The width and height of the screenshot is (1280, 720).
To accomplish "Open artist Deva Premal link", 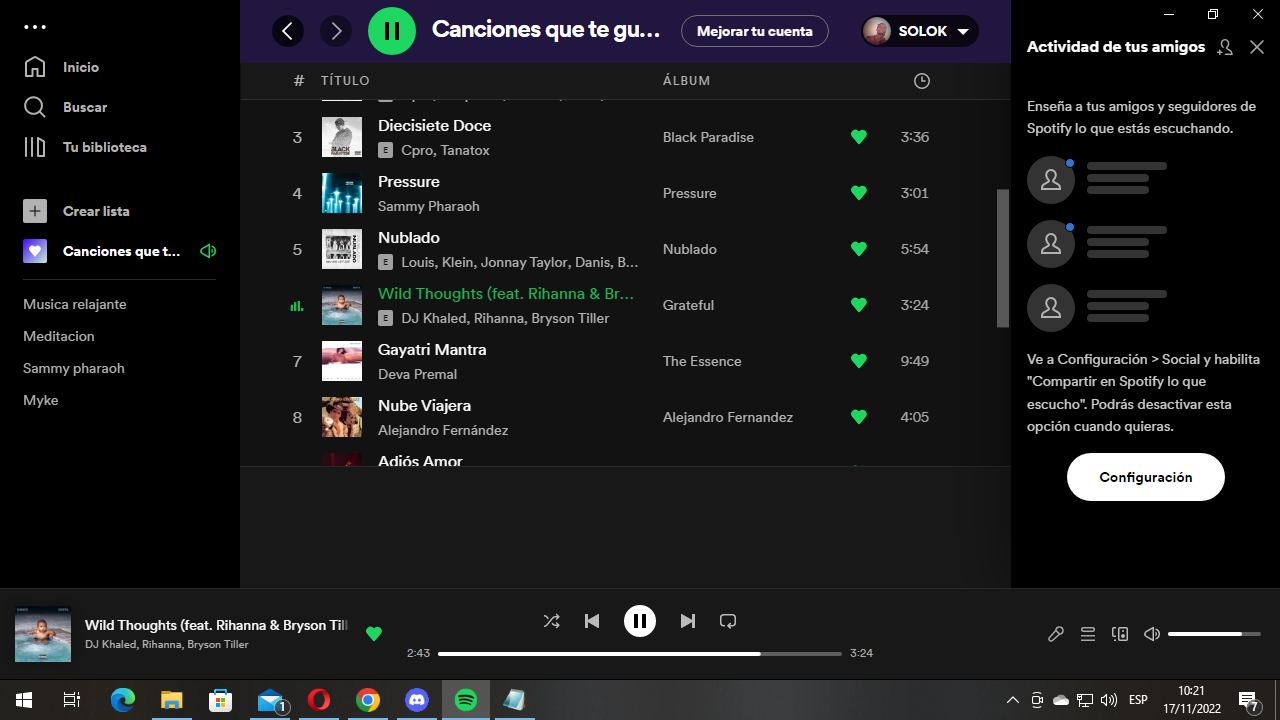I will click(417, 374).
